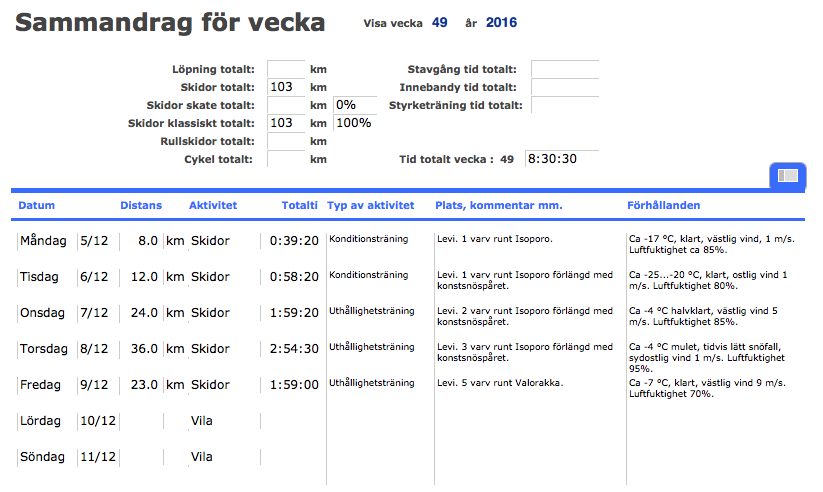The height and width of the screenshot is (492, 823).
Task: Click the Rullskidor totalt input field
Action: (286, 141)
